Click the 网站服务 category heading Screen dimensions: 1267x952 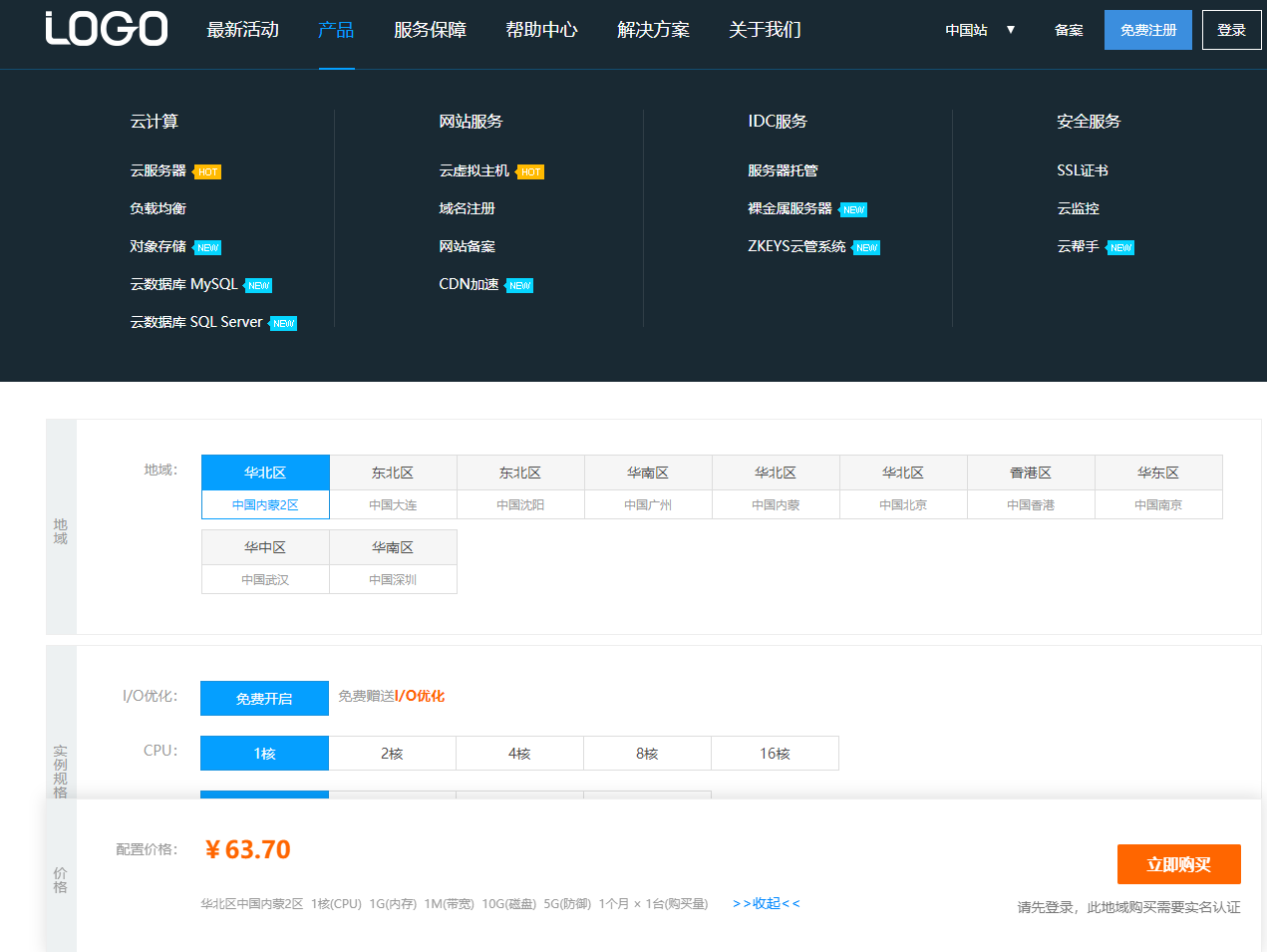click(x=471, y=121)
